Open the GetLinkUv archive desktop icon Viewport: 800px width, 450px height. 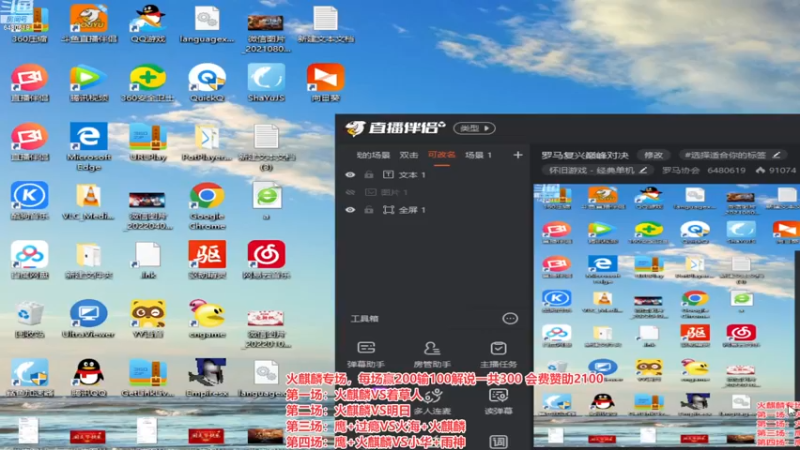148,379
